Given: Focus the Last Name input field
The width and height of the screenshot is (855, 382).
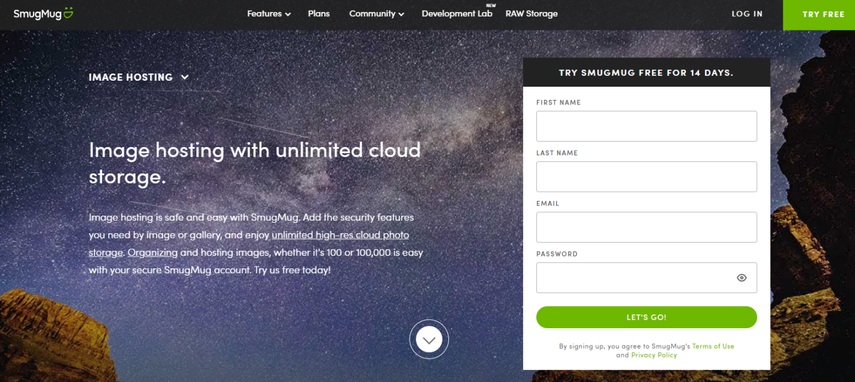Looking at the screenshot, I should [646, 177].
